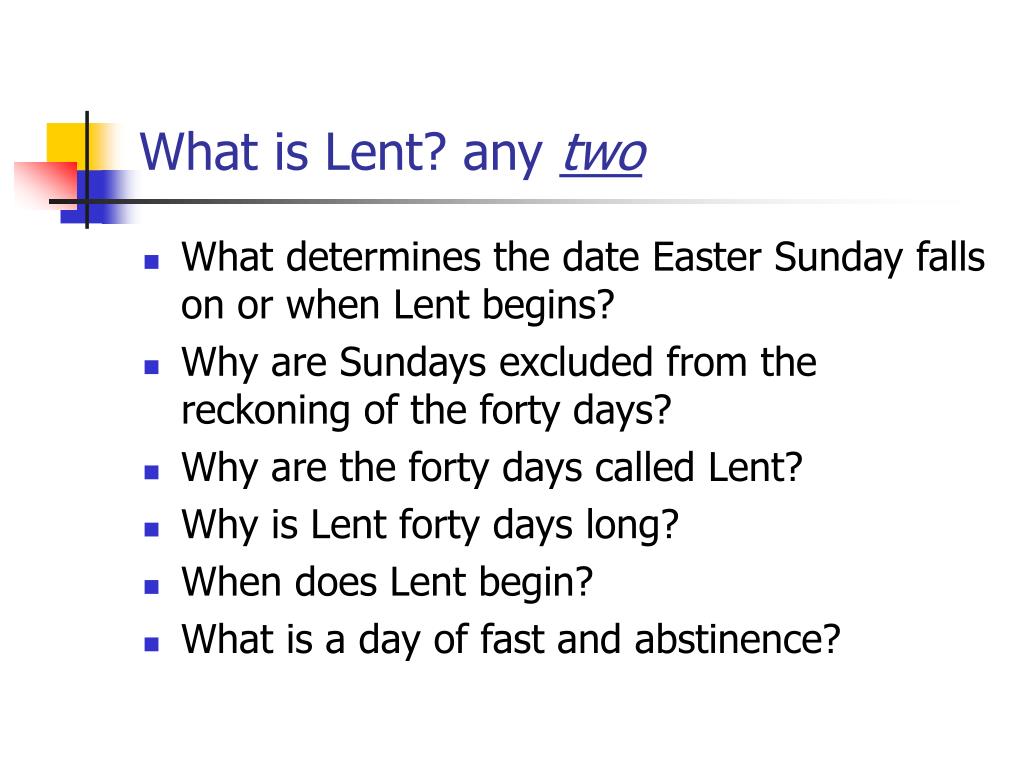1024x768 pixels.
Task: Select the text "When does Lent begin?"
Action: point(387,583)
